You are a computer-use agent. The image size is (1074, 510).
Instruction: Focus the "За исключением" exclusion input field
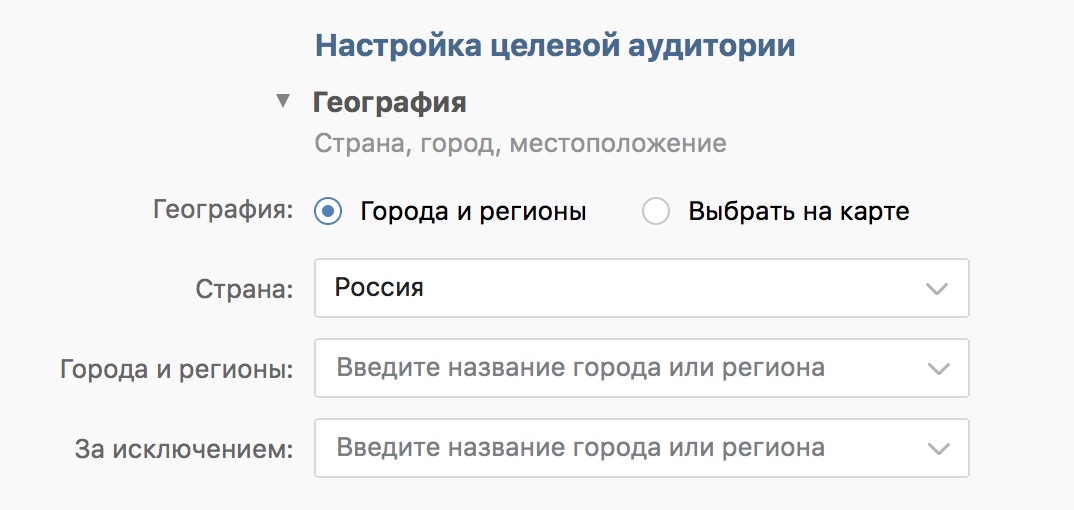(x=620, y=448)
